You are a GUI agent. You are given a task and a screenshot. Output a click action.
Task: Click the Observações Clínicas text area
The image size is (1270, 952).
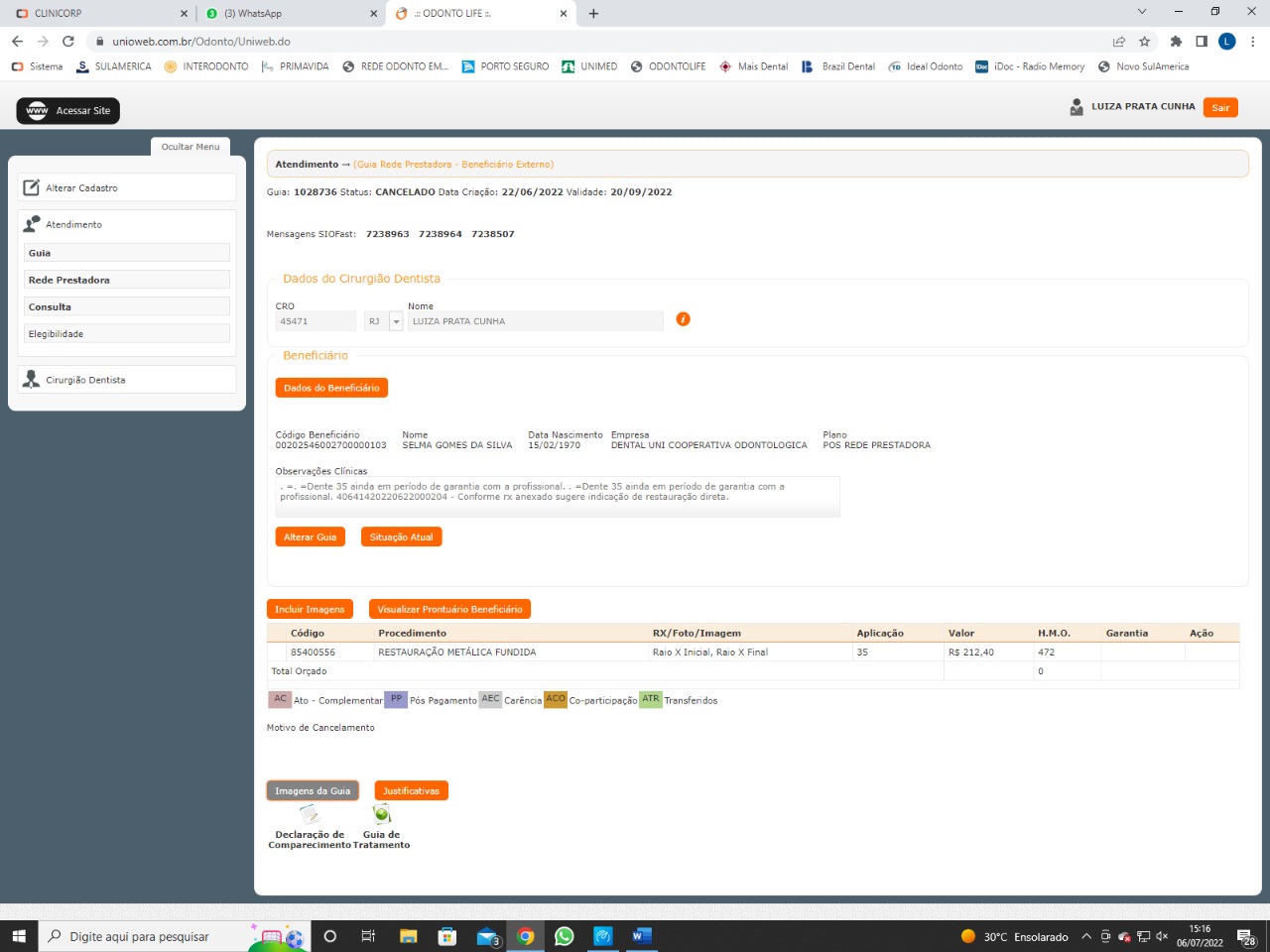558,496
